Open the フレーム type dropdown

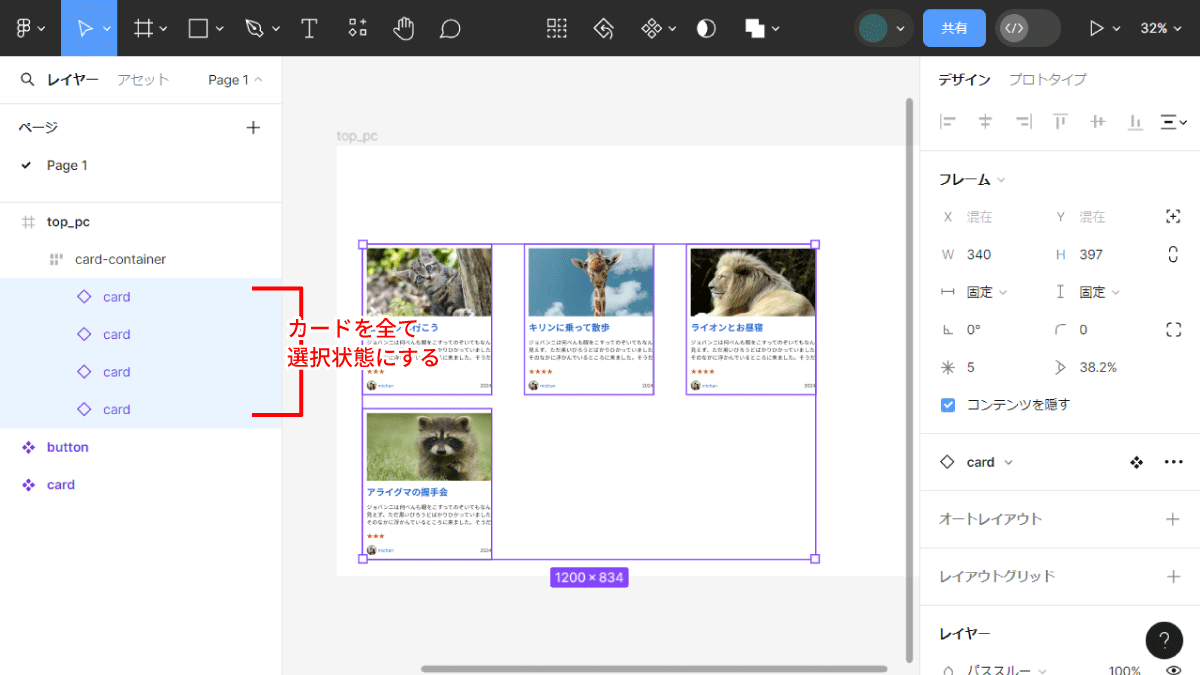[972, 180]
